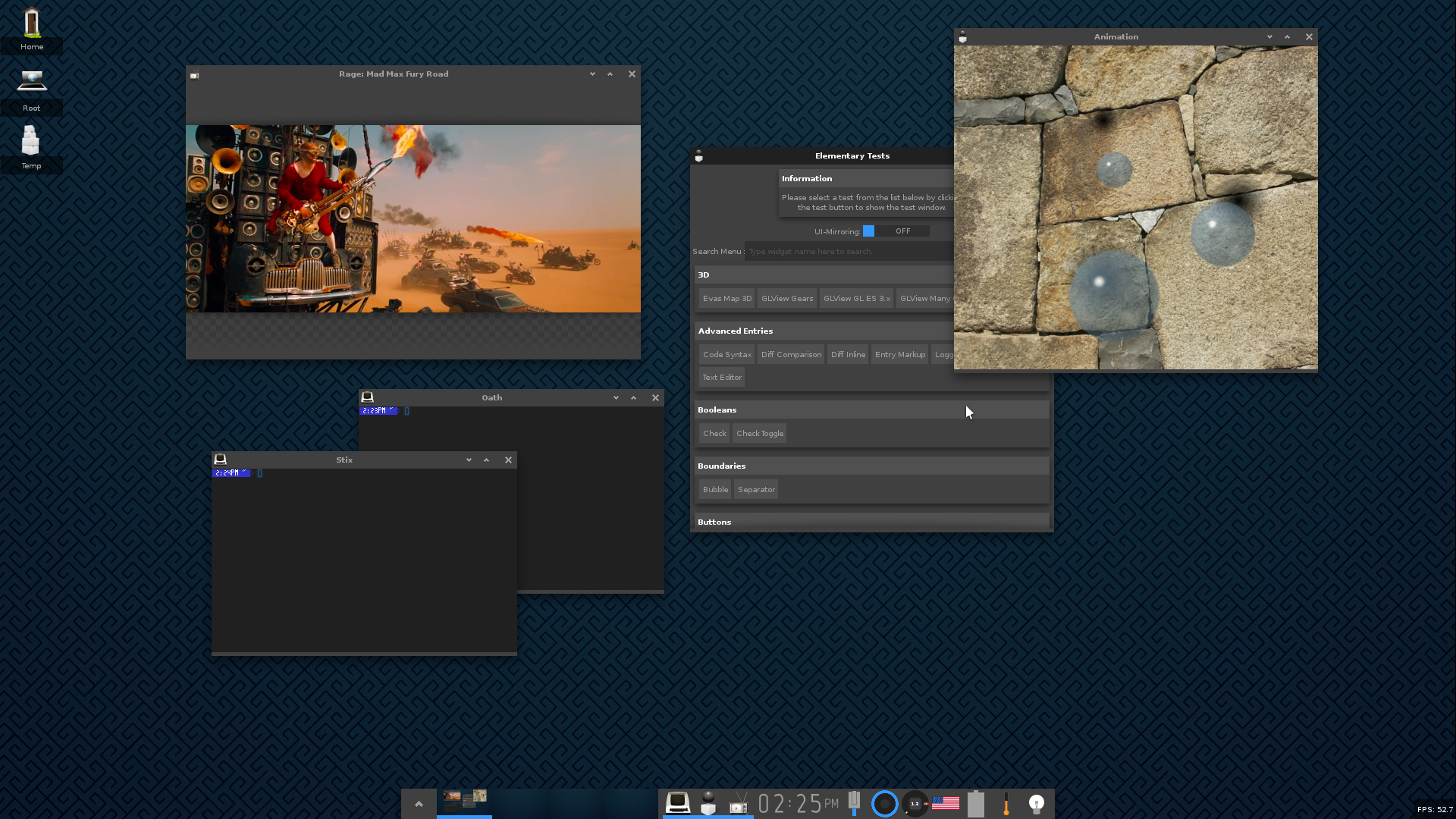
Task: Click the shelf clock showing 02:25 PM
Action: click(x=799, y=803)
